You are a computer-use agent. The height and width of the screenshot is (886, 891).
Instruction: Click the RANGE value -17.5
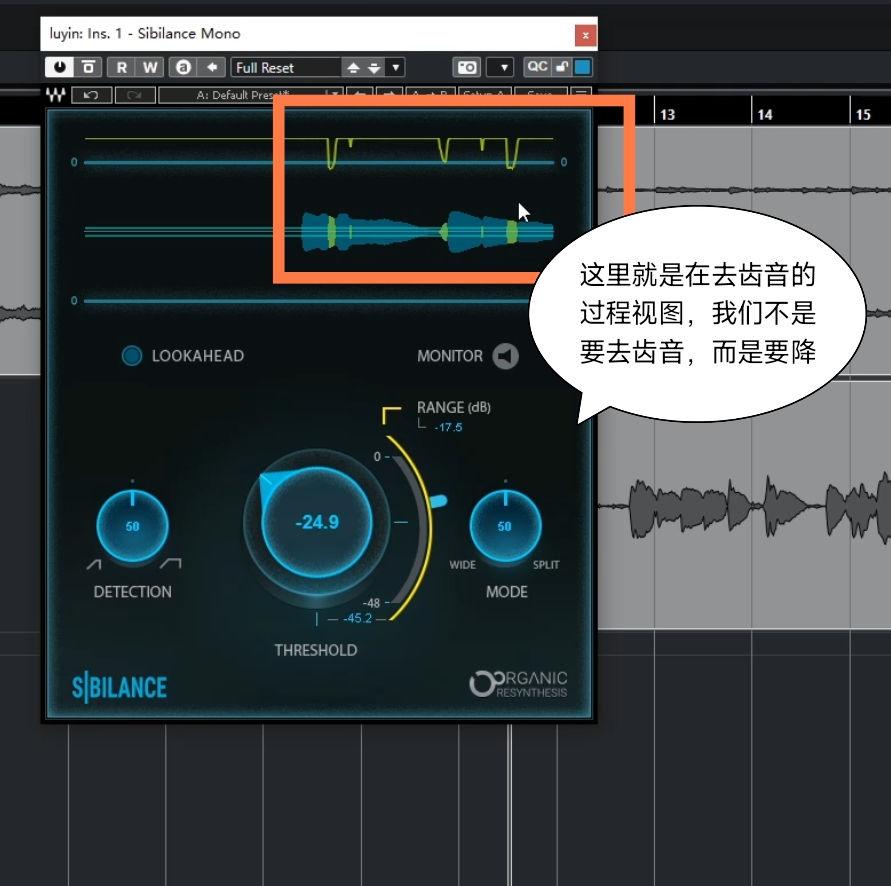click(x=448, y=427)
